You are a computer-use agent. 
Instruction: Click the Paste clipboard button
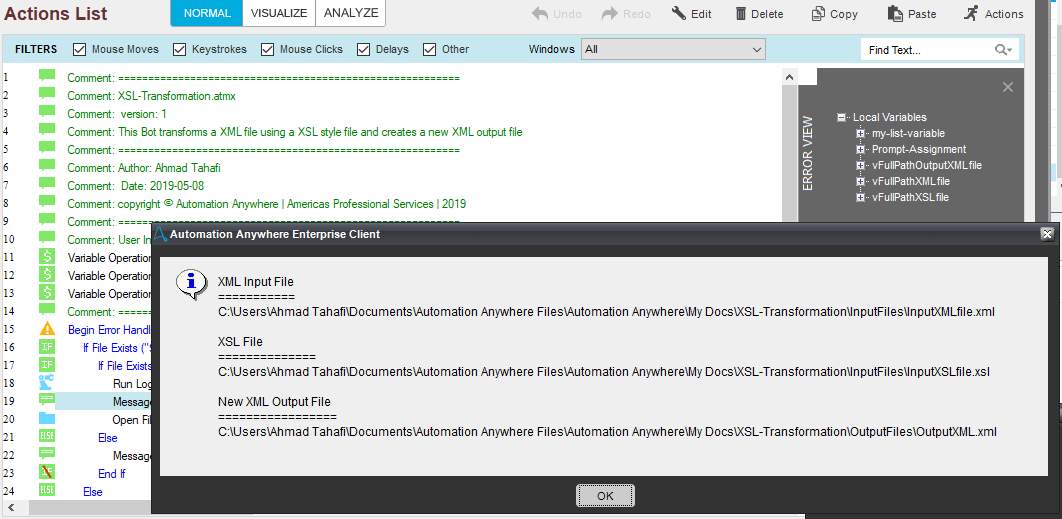912,14
